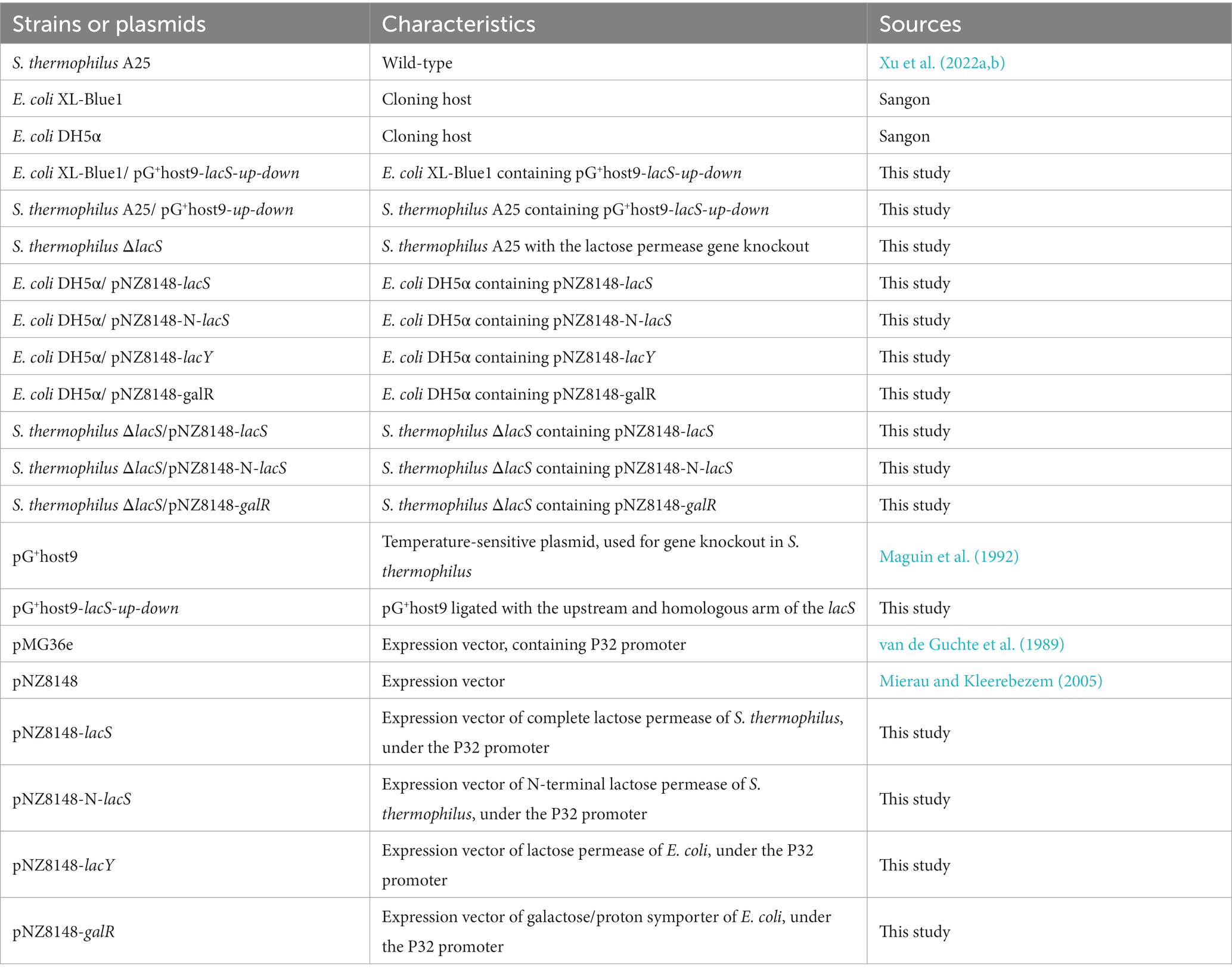Viewport: 1232px width, 973px height.
Task: Click the 'E. coli XL-Blue1' strain name
Action: coord(67,99)
